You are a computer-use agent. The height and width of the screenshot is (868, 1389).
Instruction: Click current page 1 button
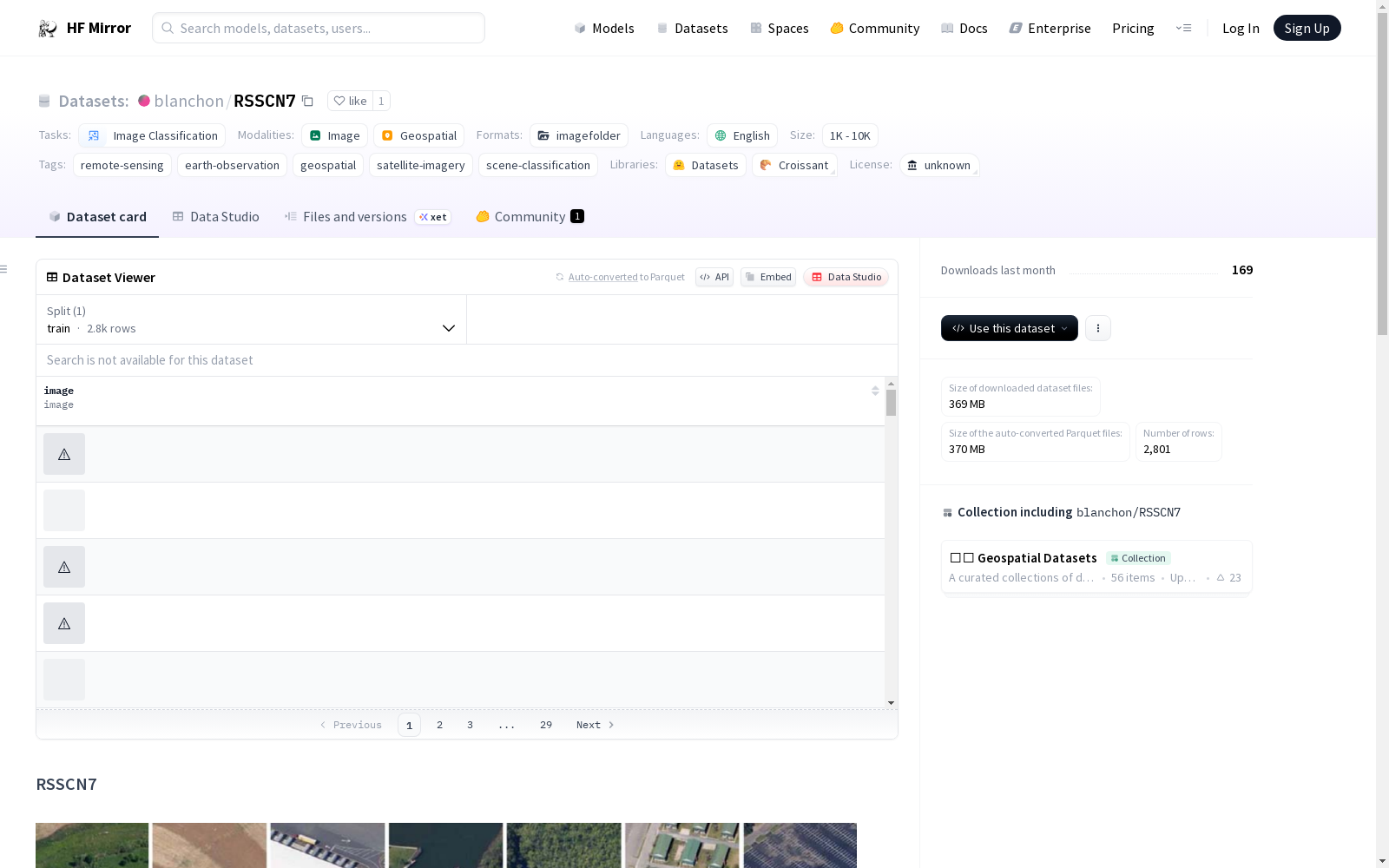click(x=409, y=725)
